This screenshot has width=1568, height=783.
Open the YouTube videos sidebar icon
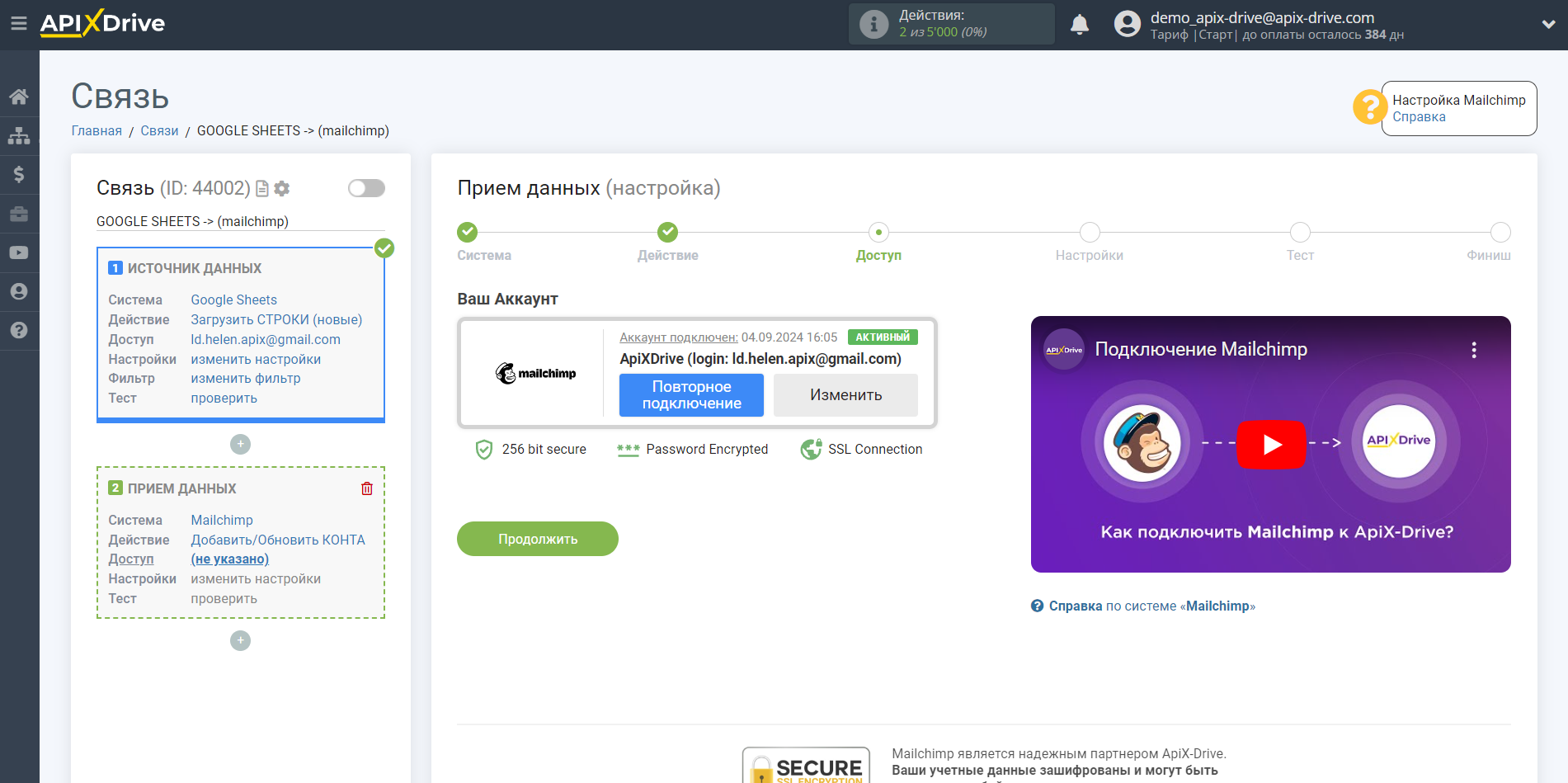click(19, 252)
